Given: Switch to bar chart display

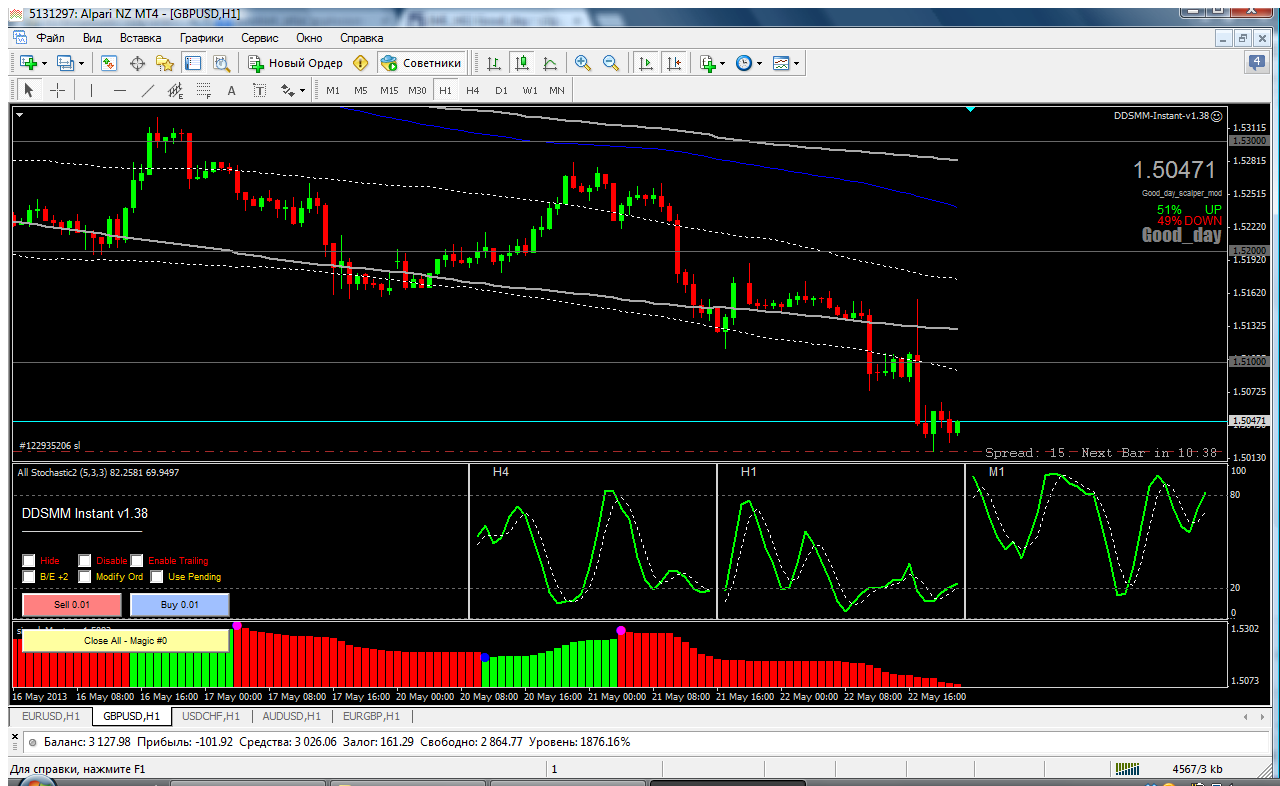Looking at the screenshot, I should coord(493,63).
